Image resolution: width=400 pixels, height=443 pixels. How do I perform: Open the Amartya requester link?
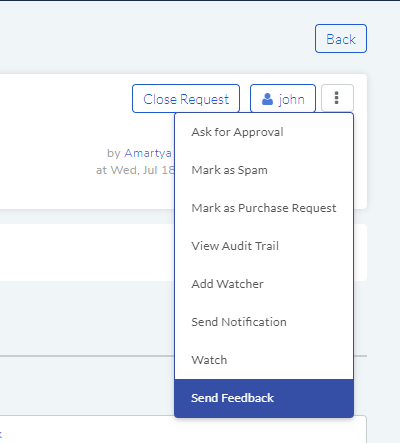click(x=148, y=153)
